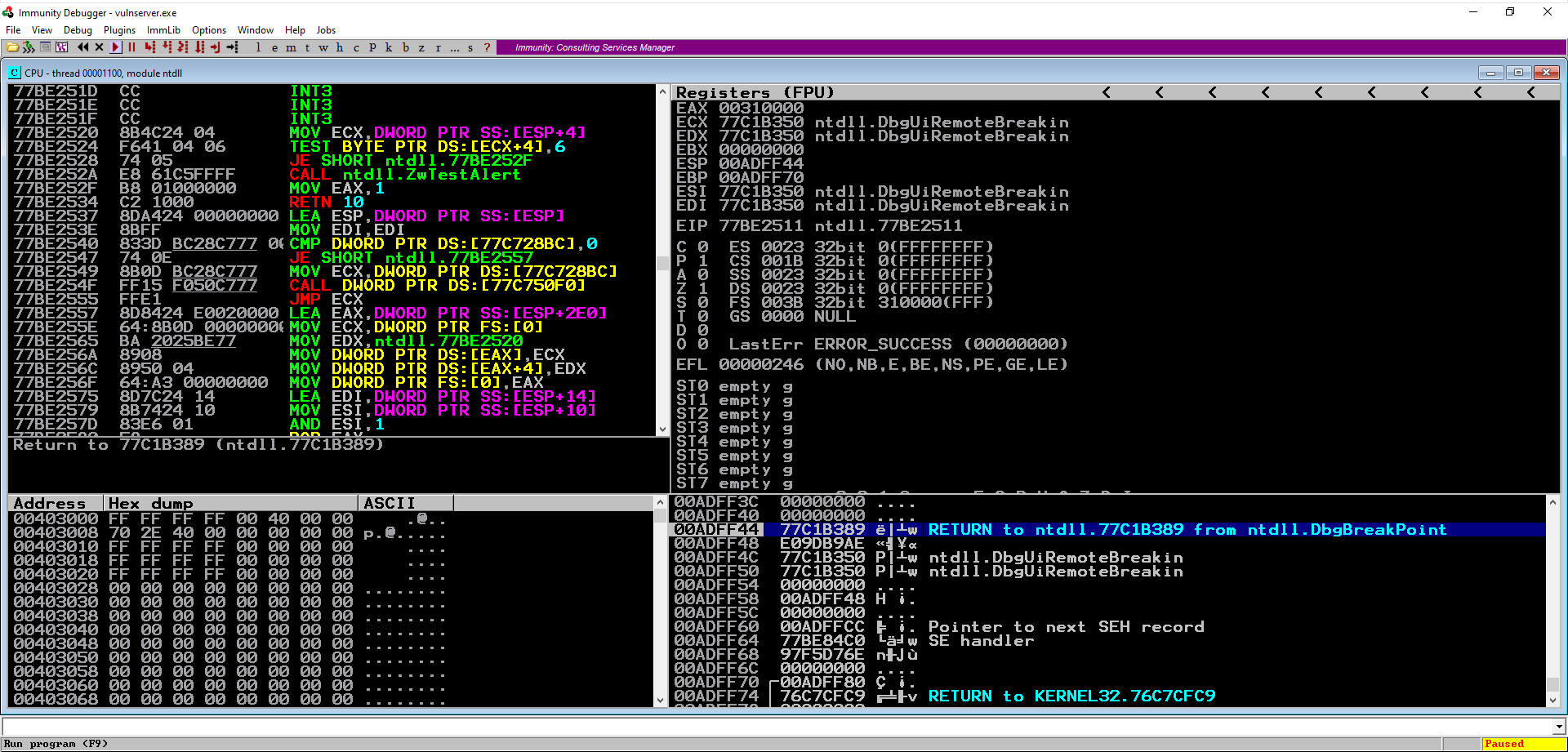Screen dimensions: 1568x752
Task: Open the Plugins menu
Action: click(x=119, y=30)
